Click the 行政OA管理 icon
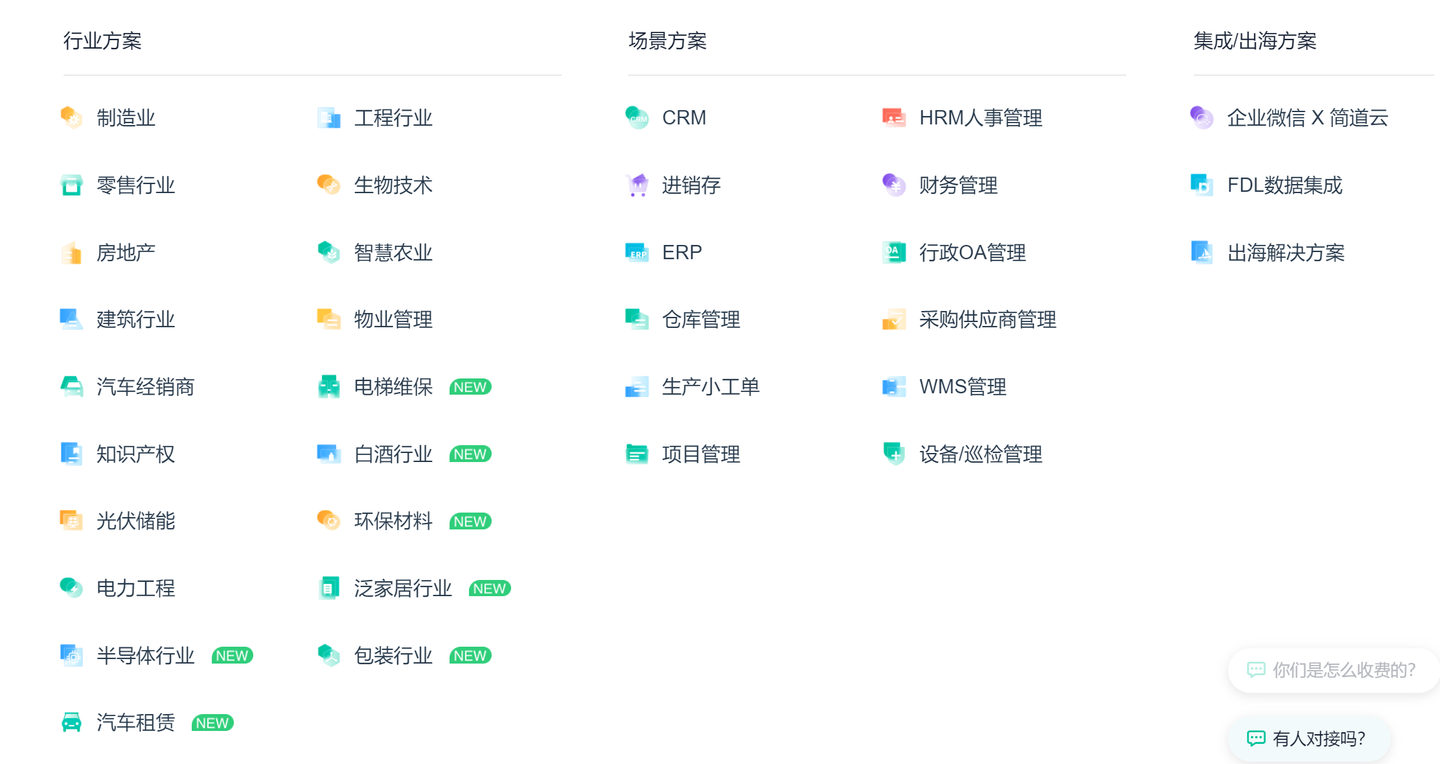 [894, 252]
